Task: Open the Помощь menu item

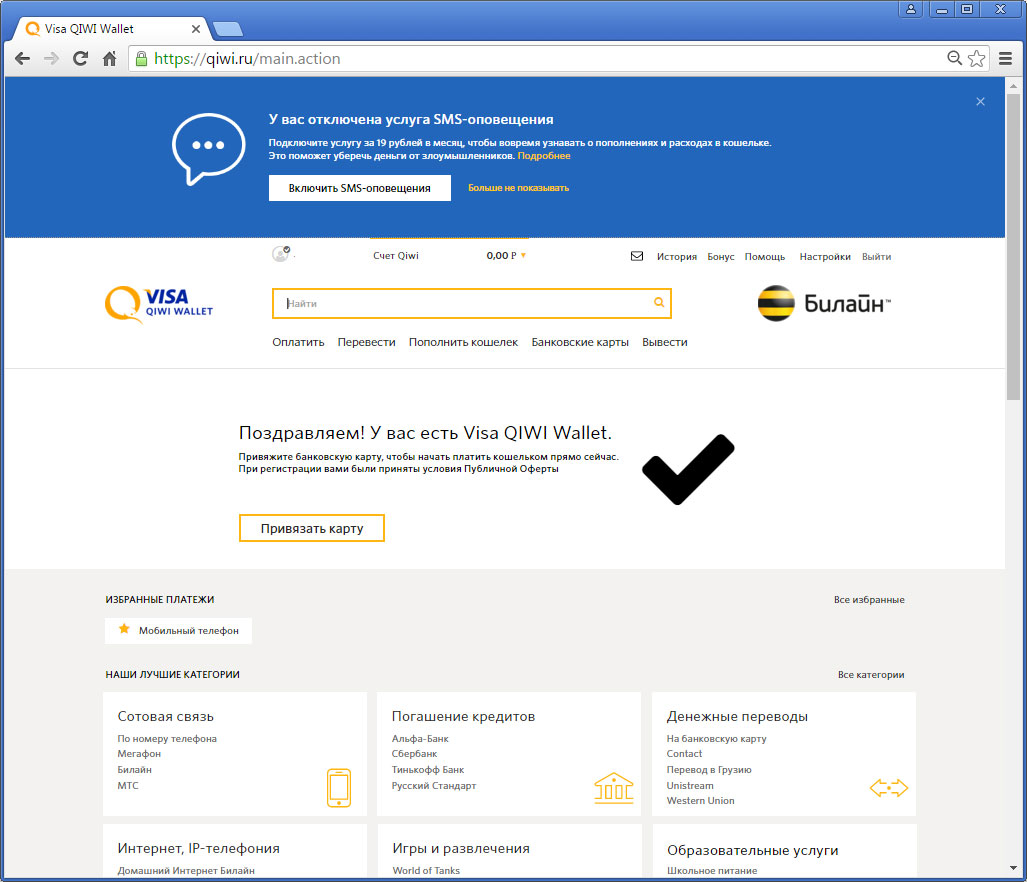Action: click(764, 257)
